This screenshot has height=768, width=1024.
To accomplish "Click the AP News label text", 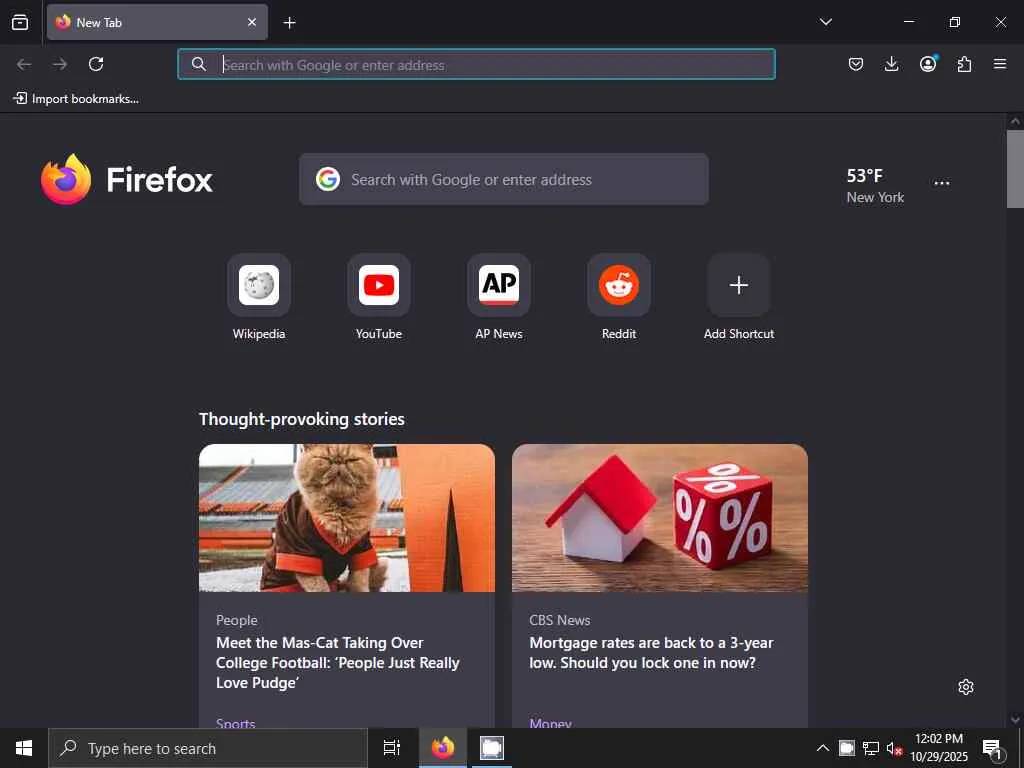I will tap(499, 334).
